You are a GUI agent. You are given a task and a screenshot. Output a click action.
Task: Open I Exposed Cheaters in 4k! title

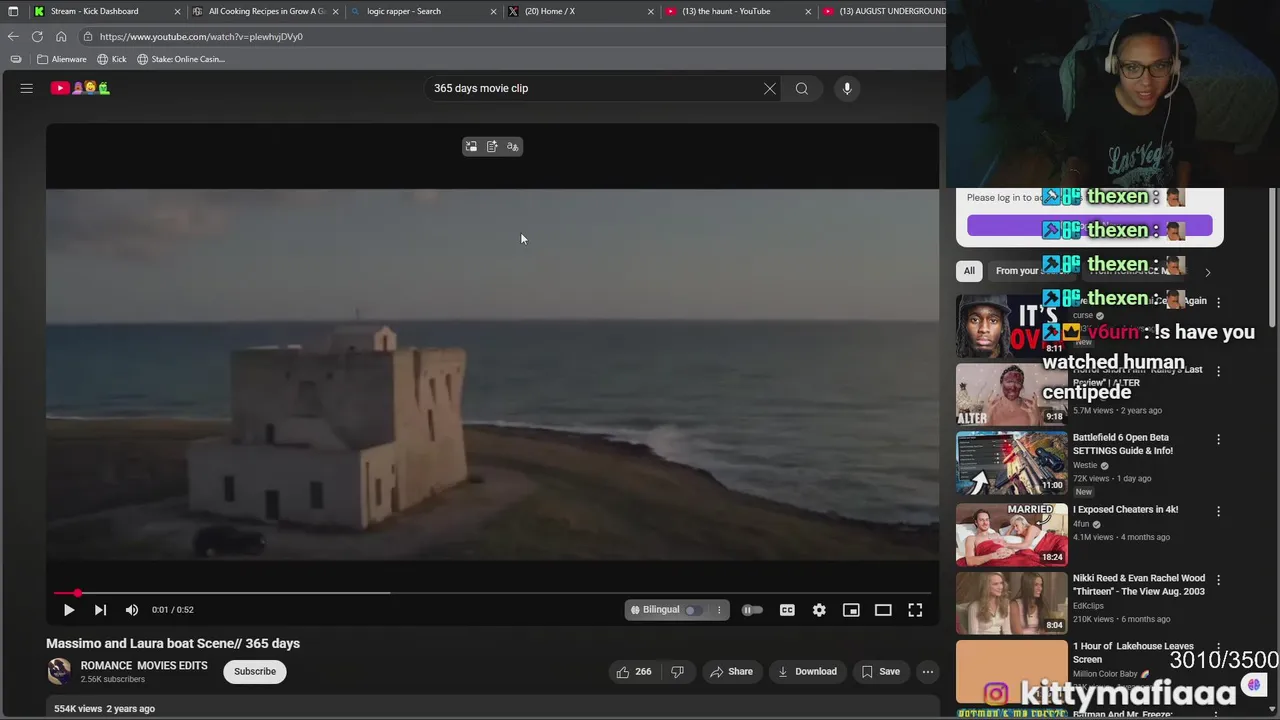click(x=1125, y=510)
